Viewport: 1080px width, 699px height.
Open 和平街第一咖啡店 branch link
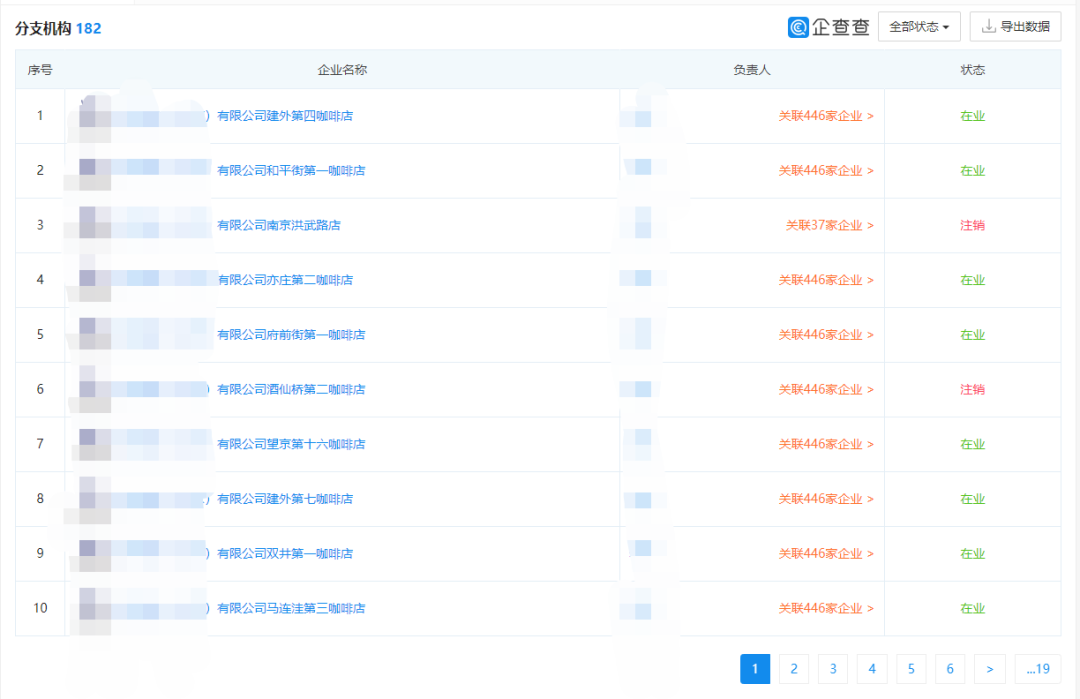[291, 171]
